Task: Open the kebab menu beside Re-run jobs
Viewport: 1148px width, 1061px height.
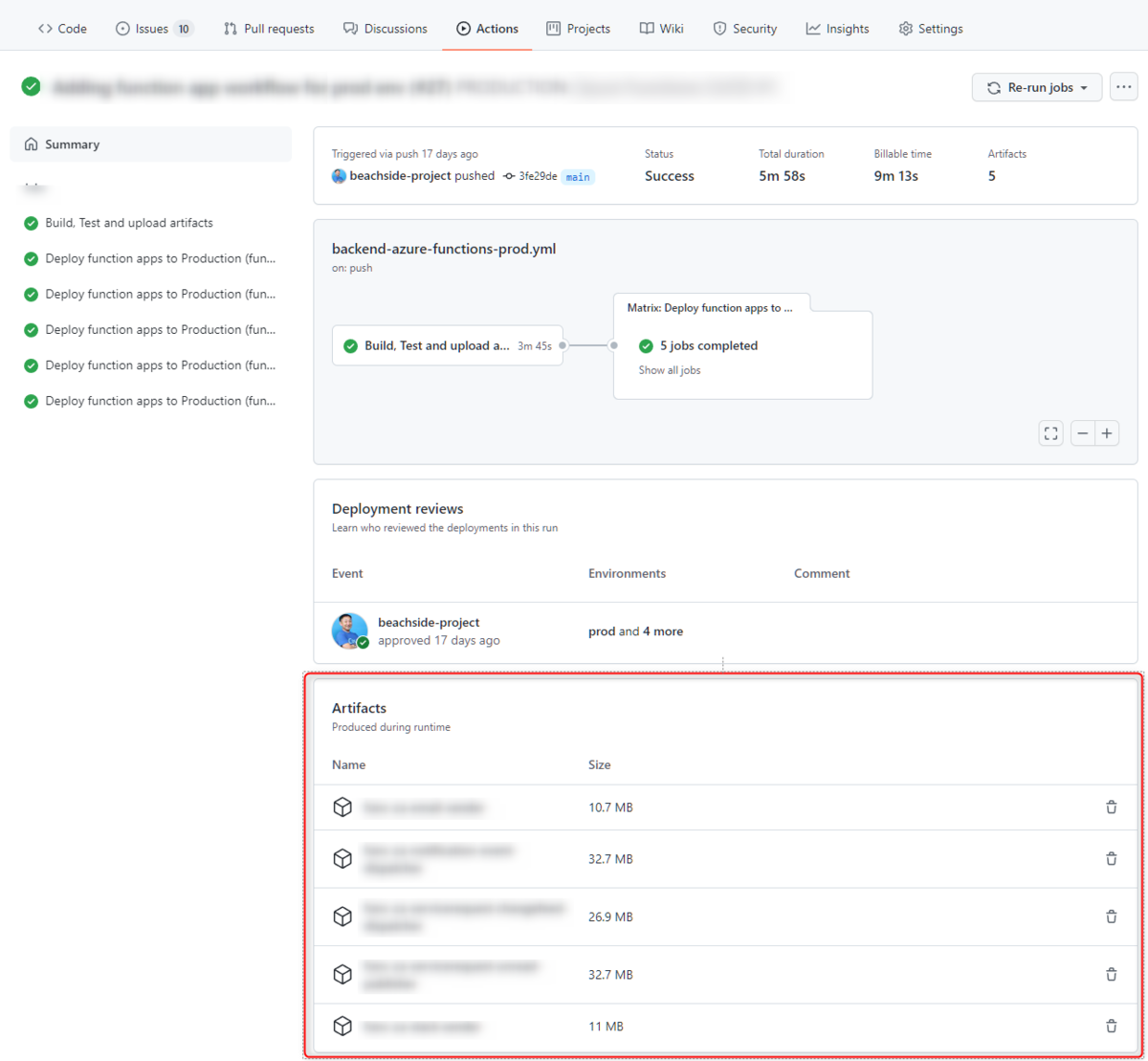Action: (1123, 86)
